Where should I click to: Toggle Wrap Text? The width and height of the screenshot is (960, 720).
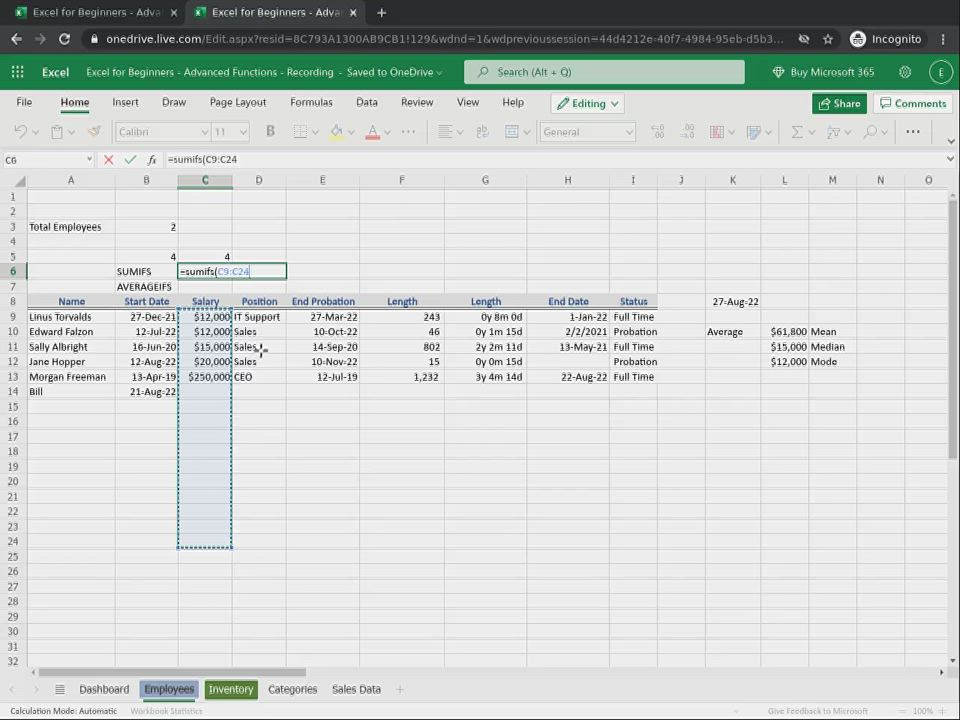(x=482, y=132)
